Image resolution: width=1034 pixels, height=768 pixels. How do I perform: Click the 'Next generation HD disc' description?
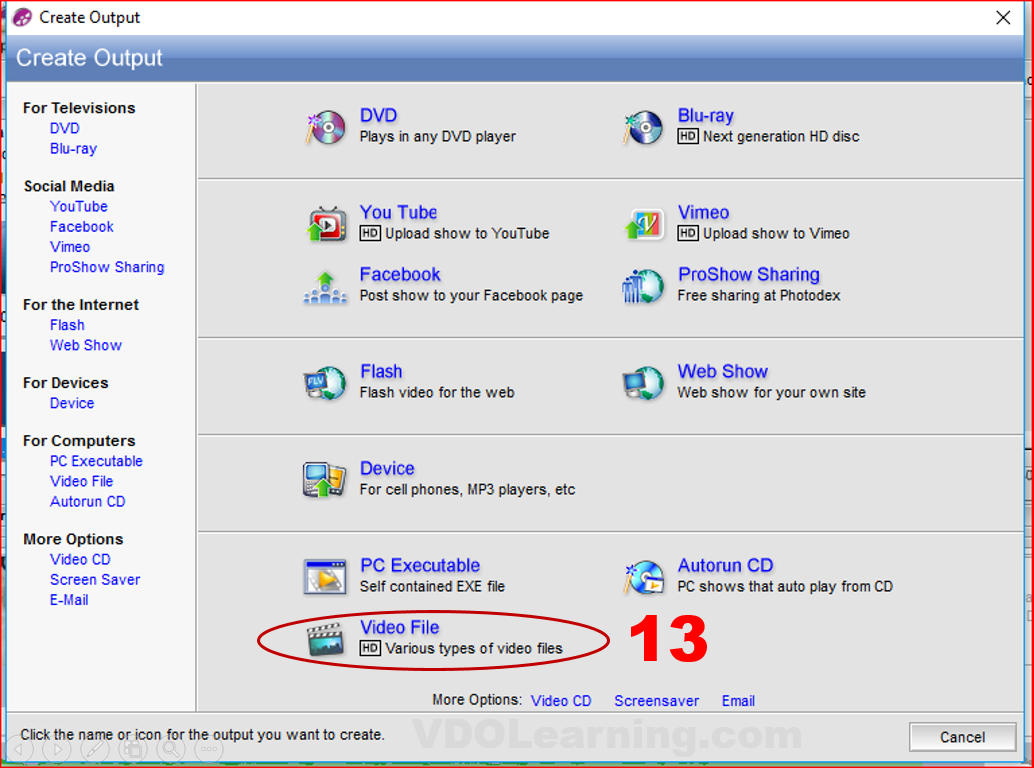pyautogui.click(x=781, y=136)
